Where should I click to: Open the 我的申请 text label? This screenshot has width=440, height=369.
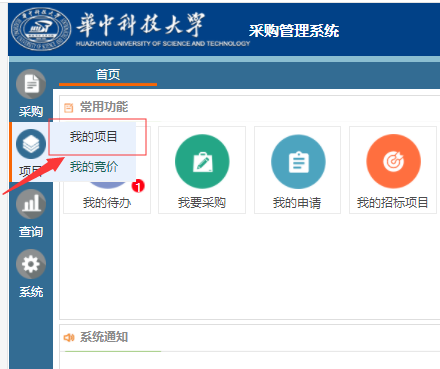point(297,202)
